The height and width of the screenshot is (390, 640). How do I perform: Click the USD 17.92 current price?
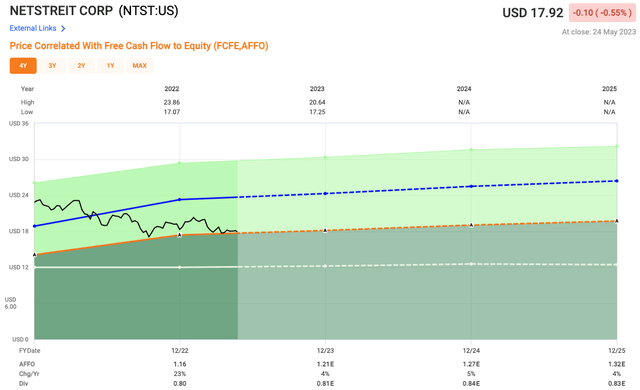tap(533, 13)
